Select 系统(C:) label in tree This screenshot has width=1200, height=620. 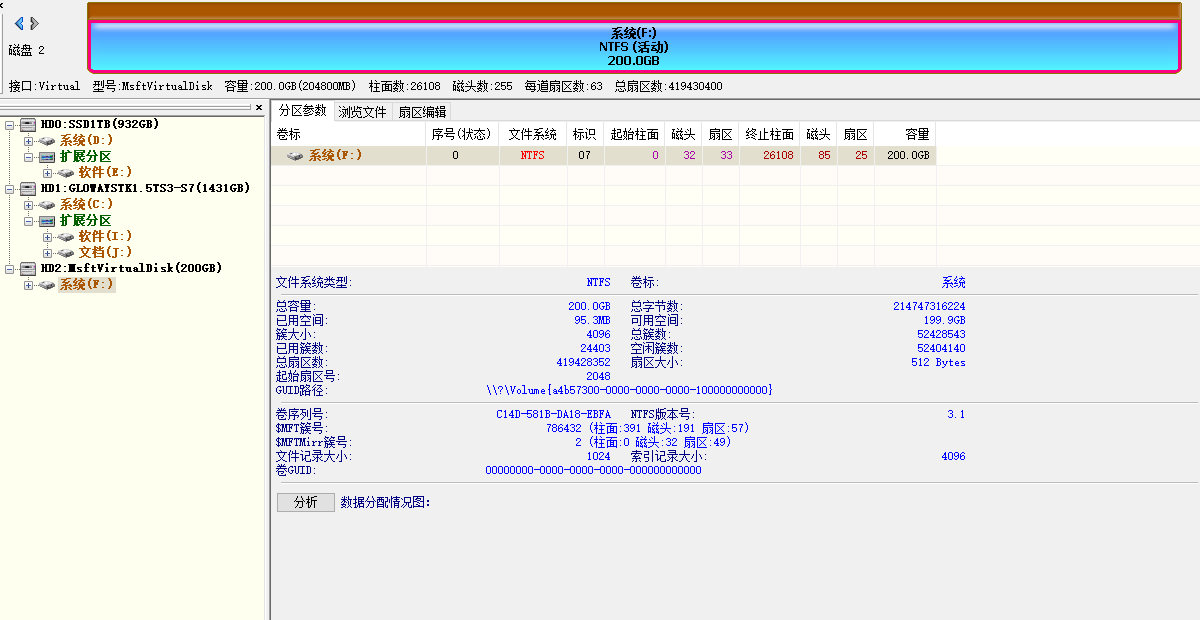[86, 205]
